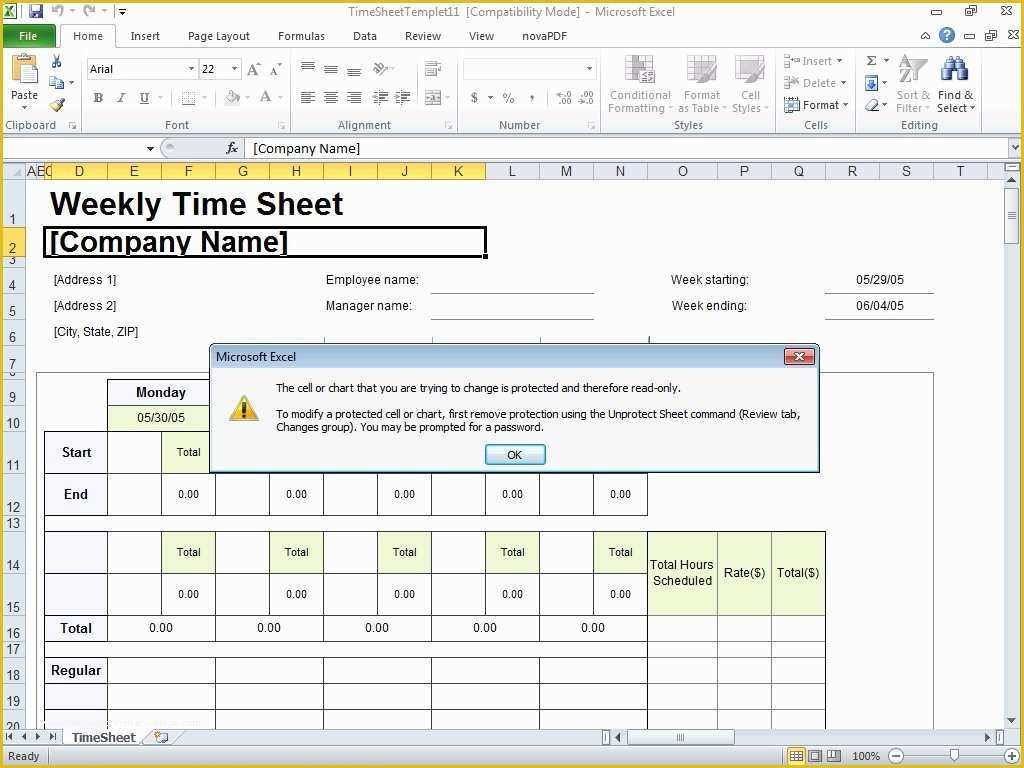Click the Accounting dollar sign format
Image resolution: width=1024 pixels, height=768 pixels.
pos(475,98)
